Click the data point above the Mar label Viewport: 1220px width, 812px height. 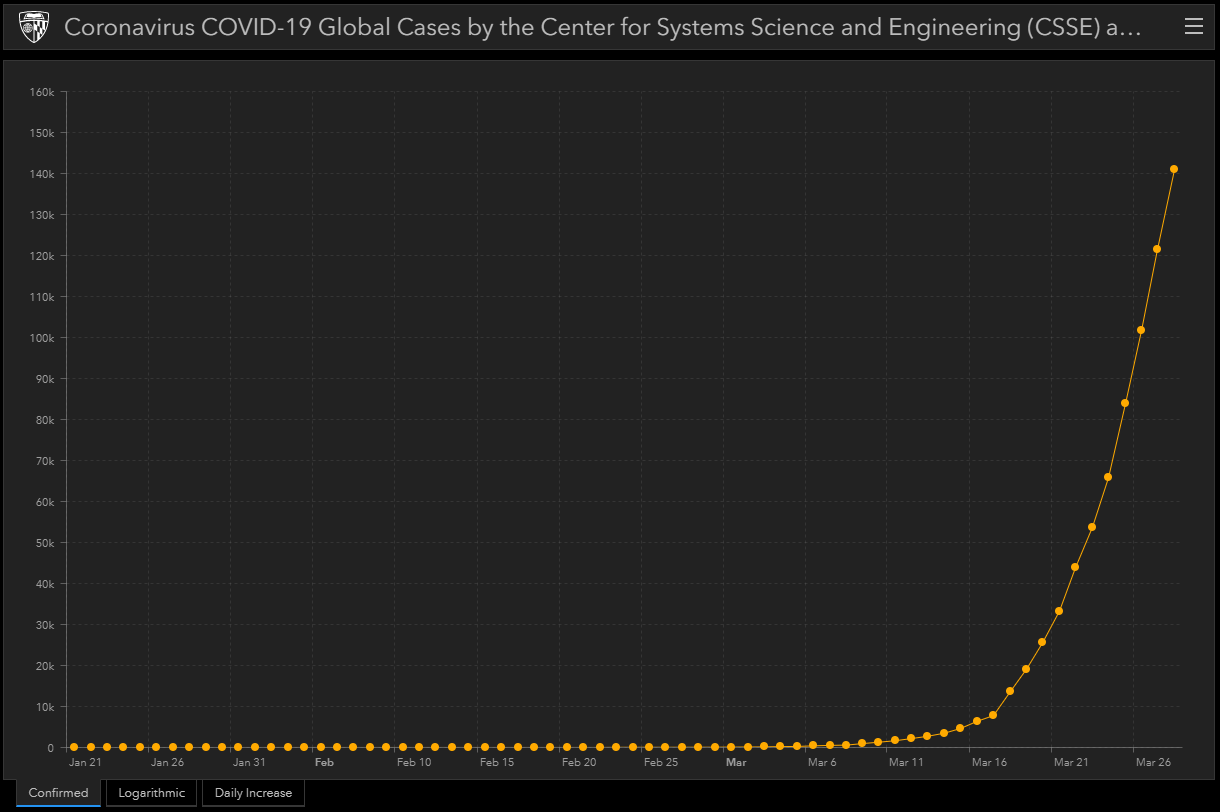click(731, 747)
